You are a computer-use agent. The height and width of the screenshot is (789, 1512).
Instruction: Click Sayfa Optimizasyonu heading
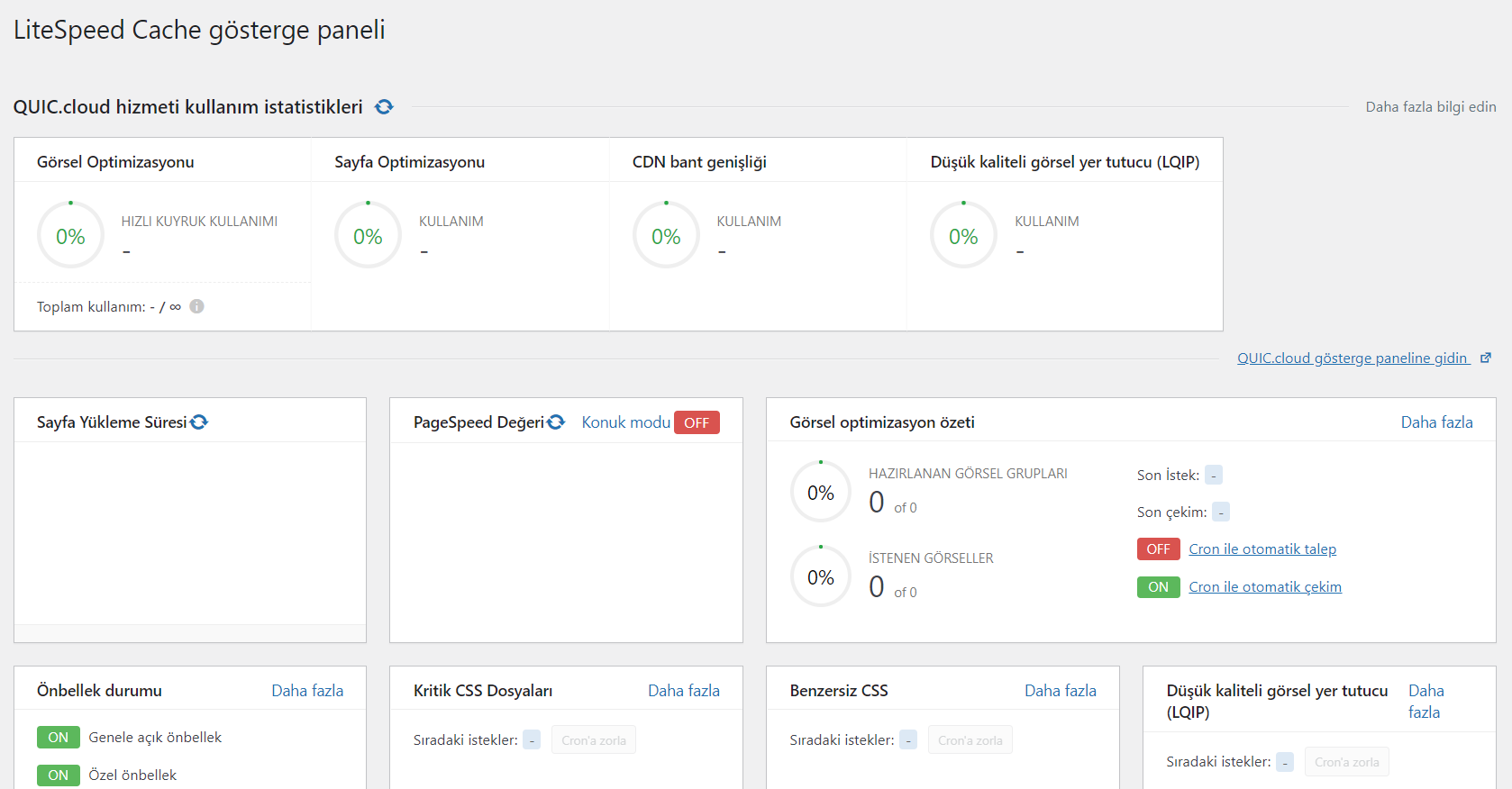point(409,162)
